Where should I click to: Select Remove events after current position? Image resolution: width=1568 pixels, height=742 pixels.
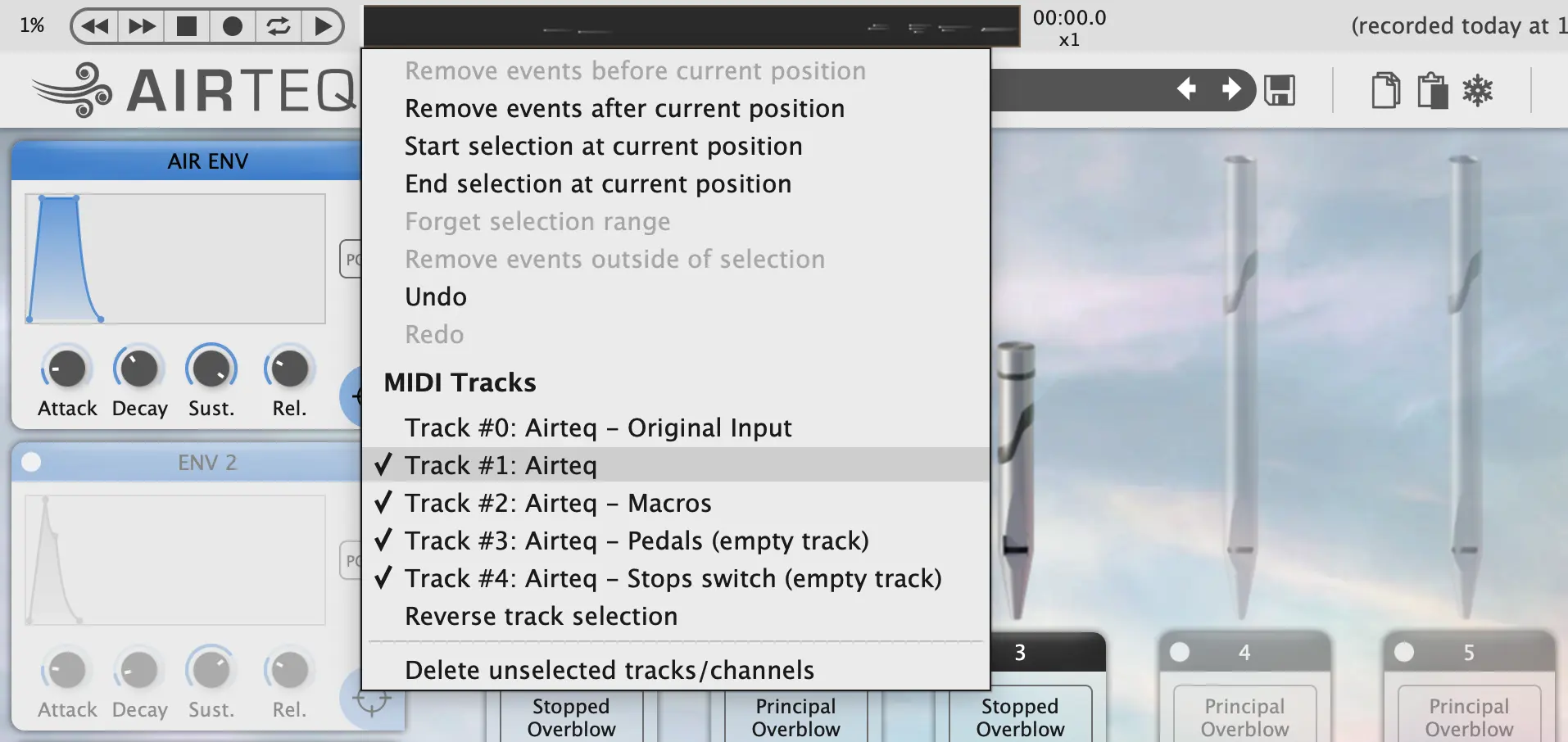(676, 108)
